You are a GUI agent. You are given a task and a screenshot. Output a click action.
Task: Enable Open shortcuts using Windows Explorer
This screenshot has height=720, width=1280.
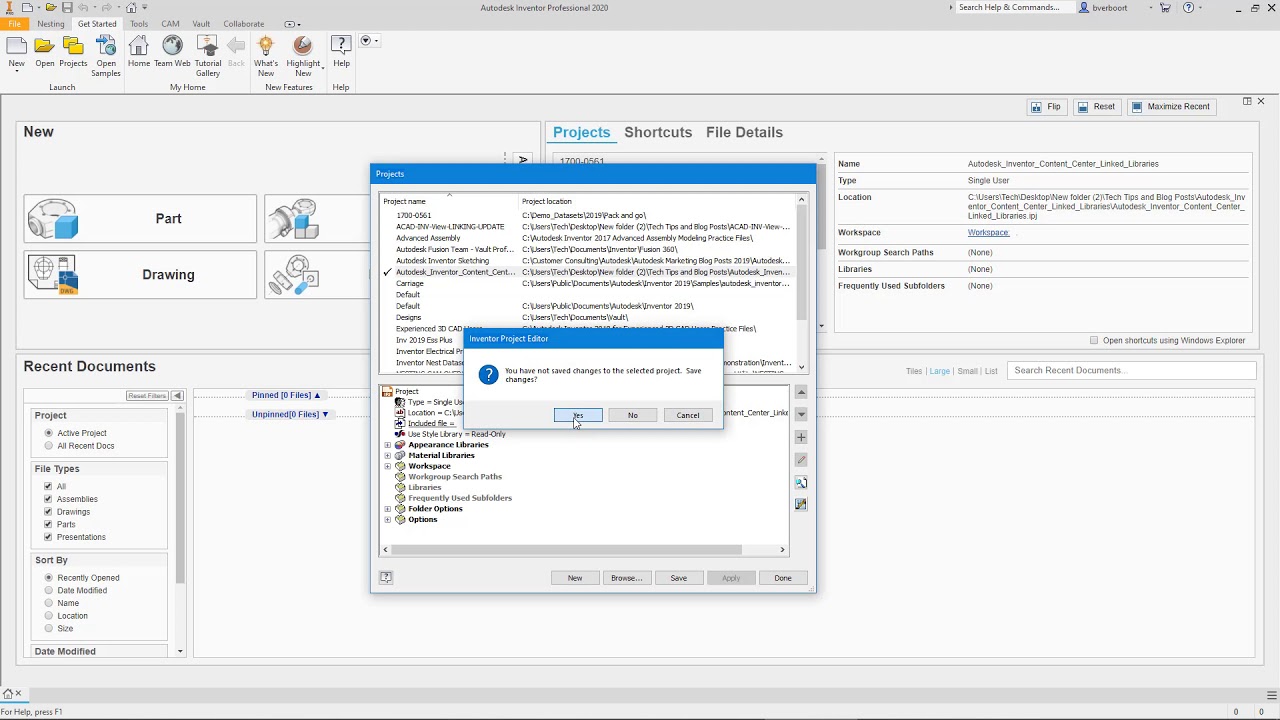pos(1094,340)
